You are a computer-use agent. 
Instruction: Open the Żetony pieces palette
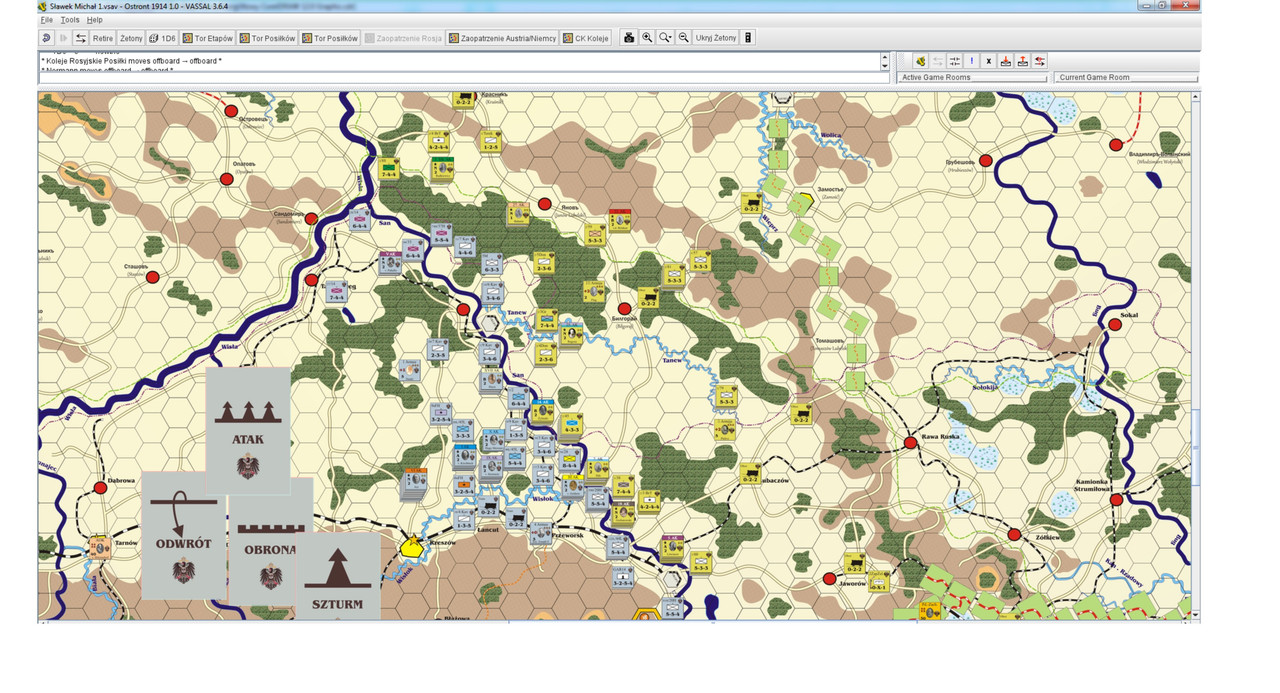tap(131, 38)
